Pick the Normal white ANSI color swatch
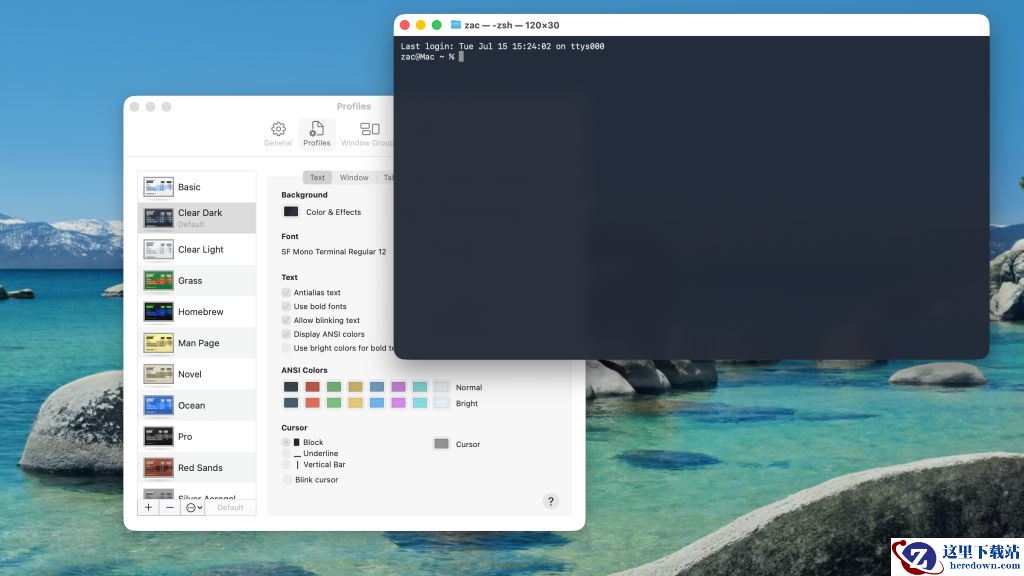This screenshot has height=576, width=1024. (x=441, y=387)
